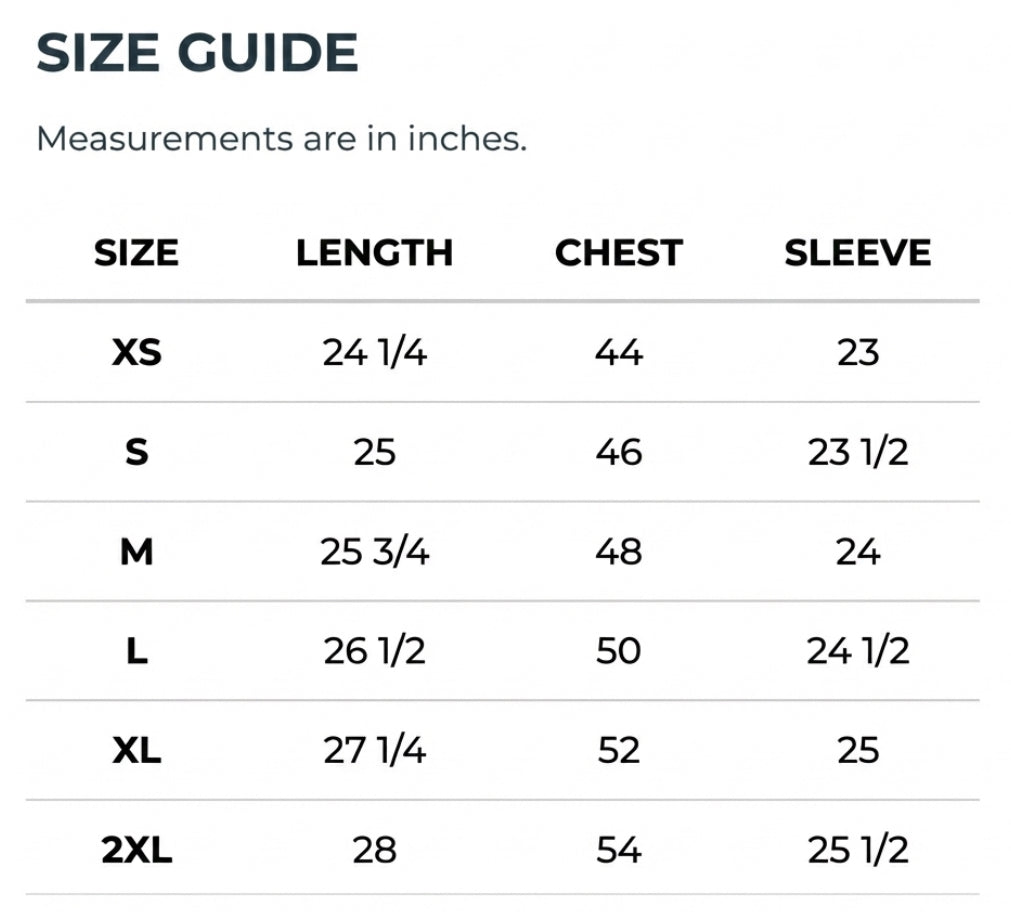This screenshot has height=912, width=1011.
Task: Click the SLEEVE column header
Action: point(857,253)
